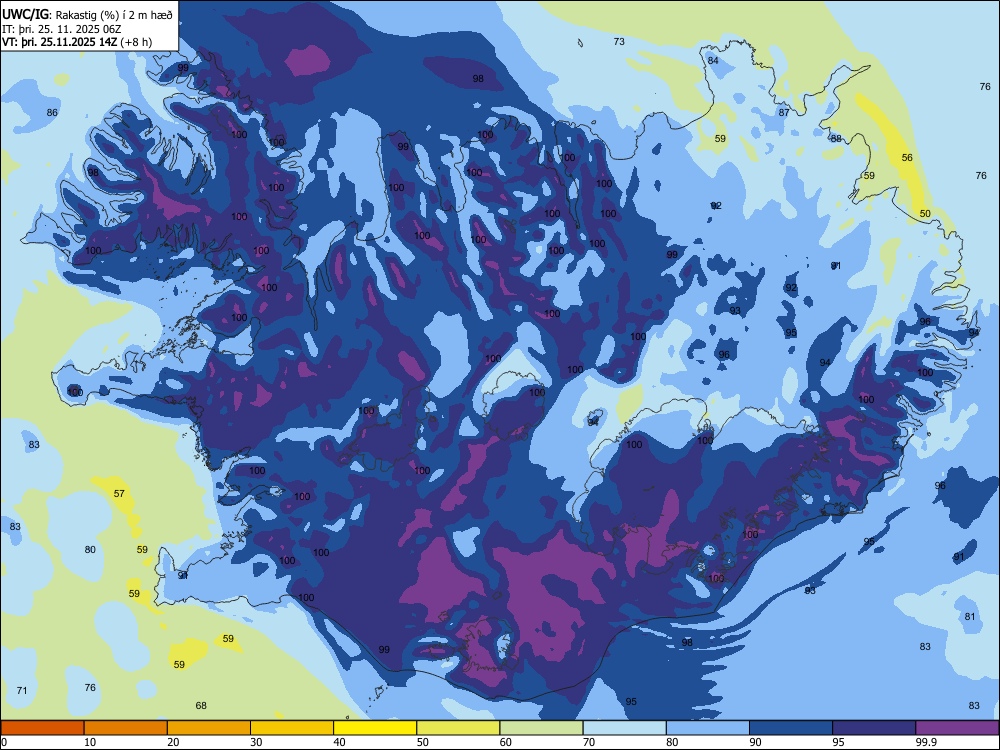Click the legend tick label '0'
This screenshot has width=1000, height=750.
(4, 742)
